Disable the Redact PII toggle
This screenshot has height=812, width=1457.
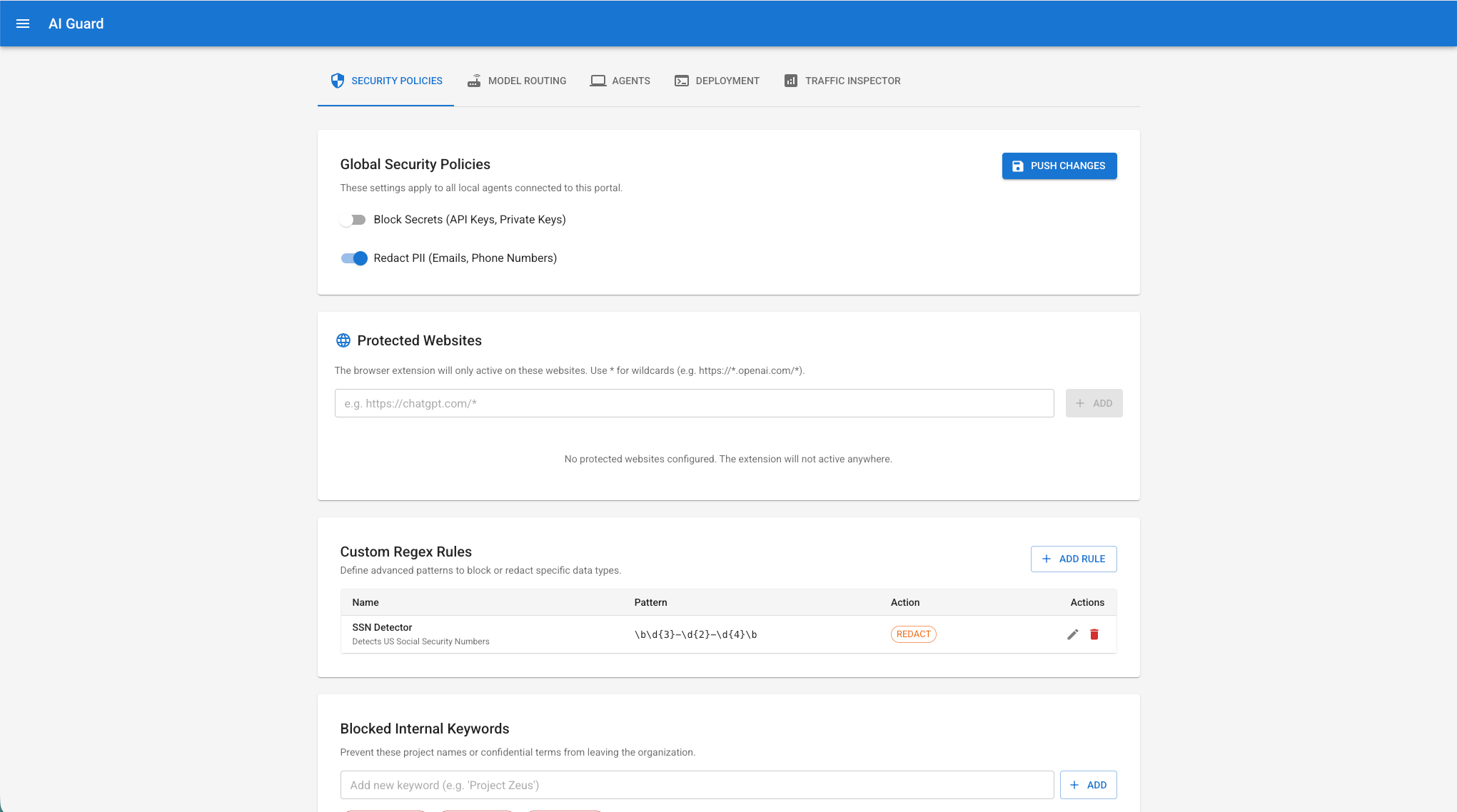[354, 258]
